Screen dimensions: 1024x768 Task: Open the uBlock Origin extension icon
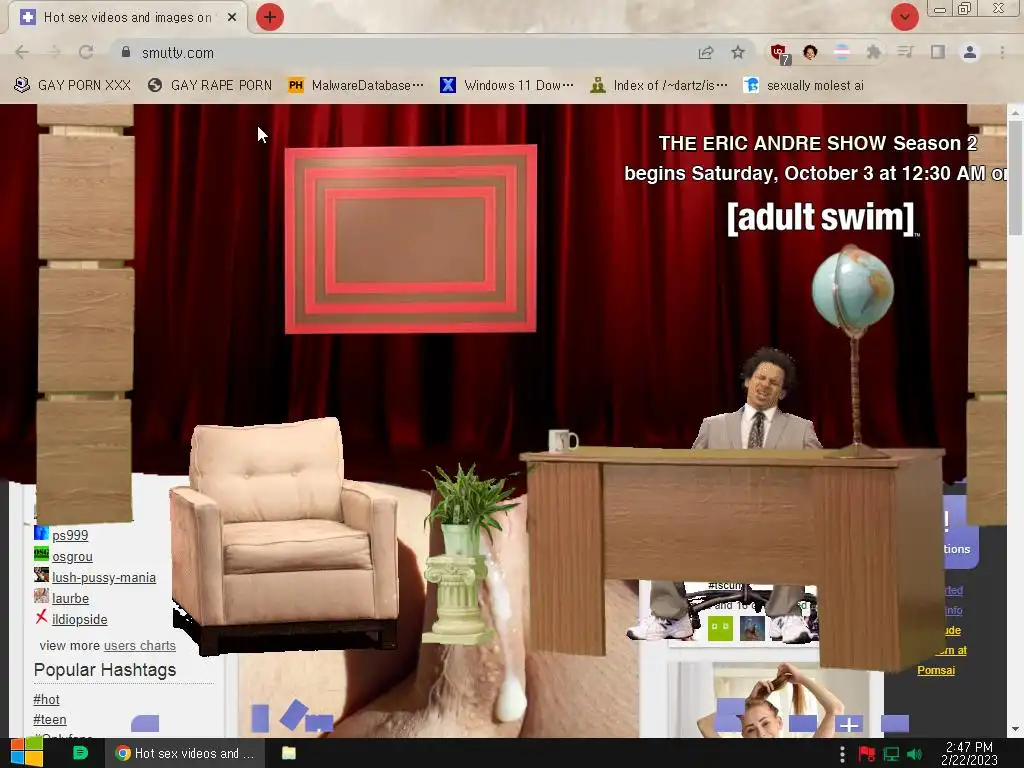point(779,53)
